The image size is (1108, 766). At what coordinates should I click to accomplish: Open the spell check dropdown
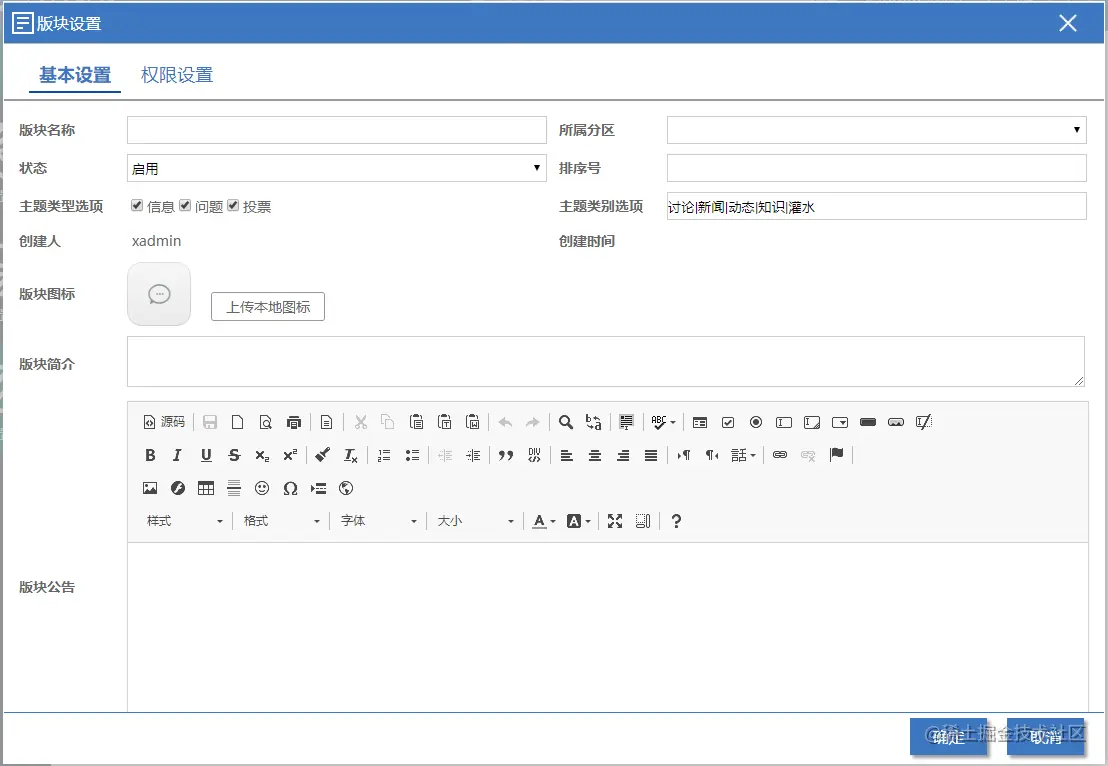(x=663, y=422)
